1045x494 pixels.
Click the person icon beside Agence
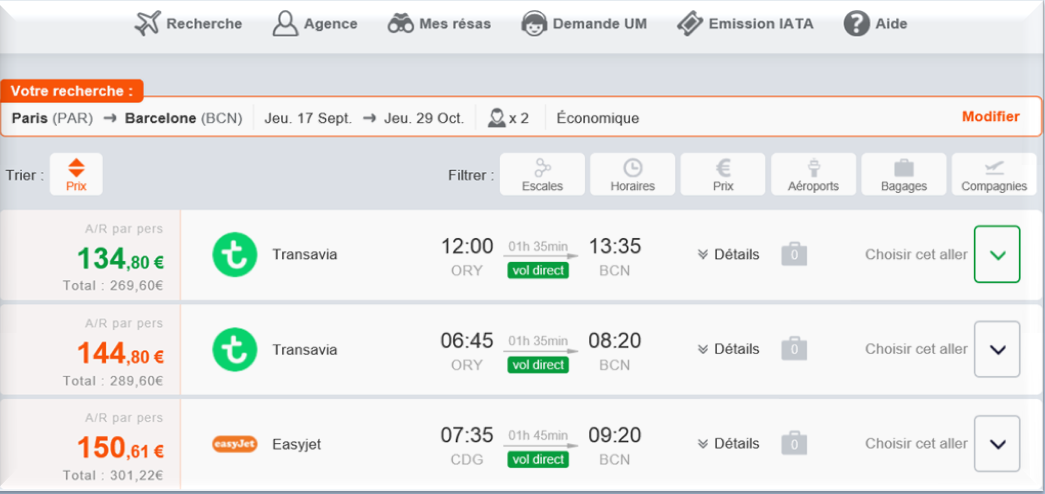285,24
